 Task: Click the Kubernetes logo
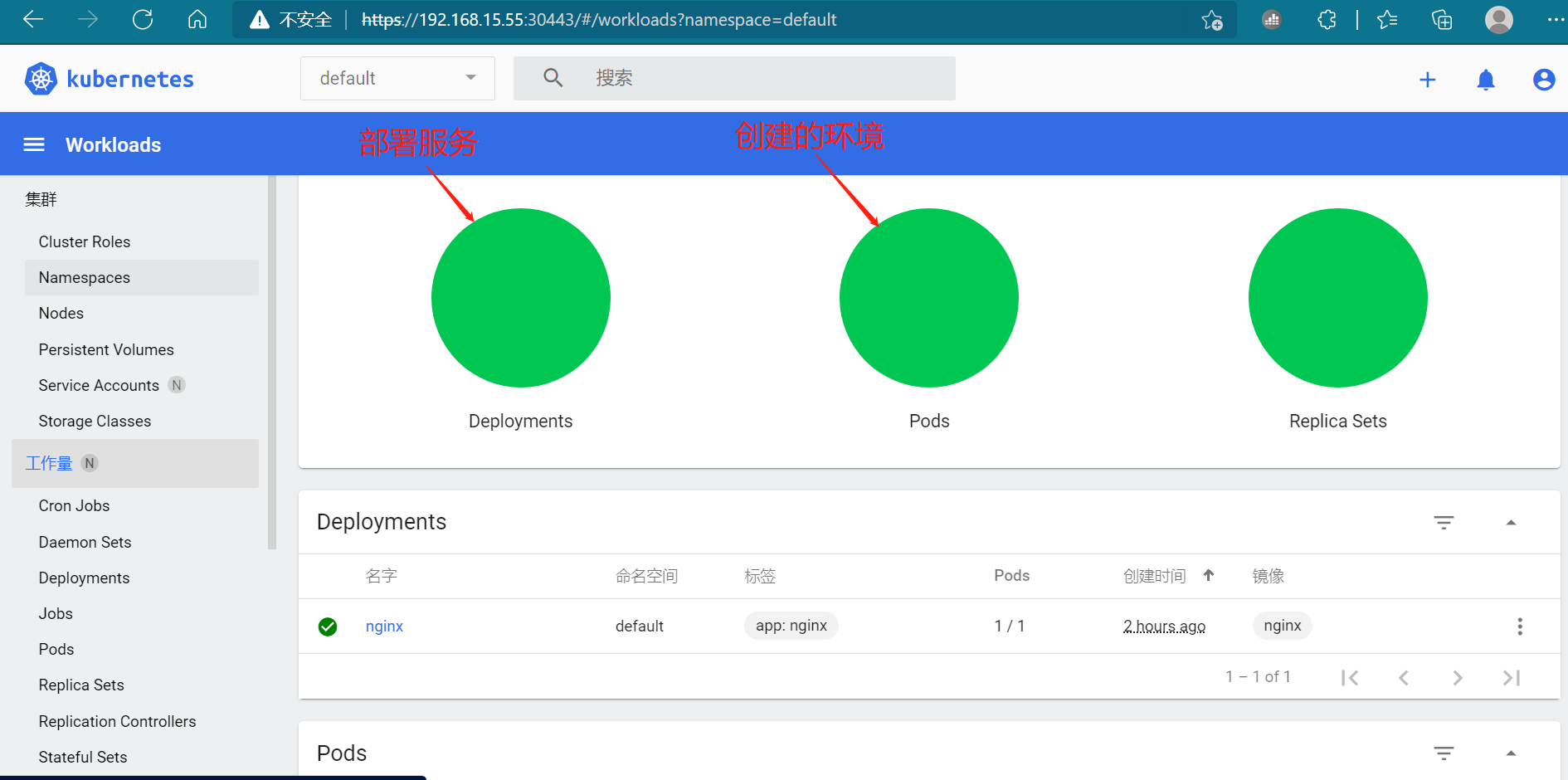[x=41, y=79]
